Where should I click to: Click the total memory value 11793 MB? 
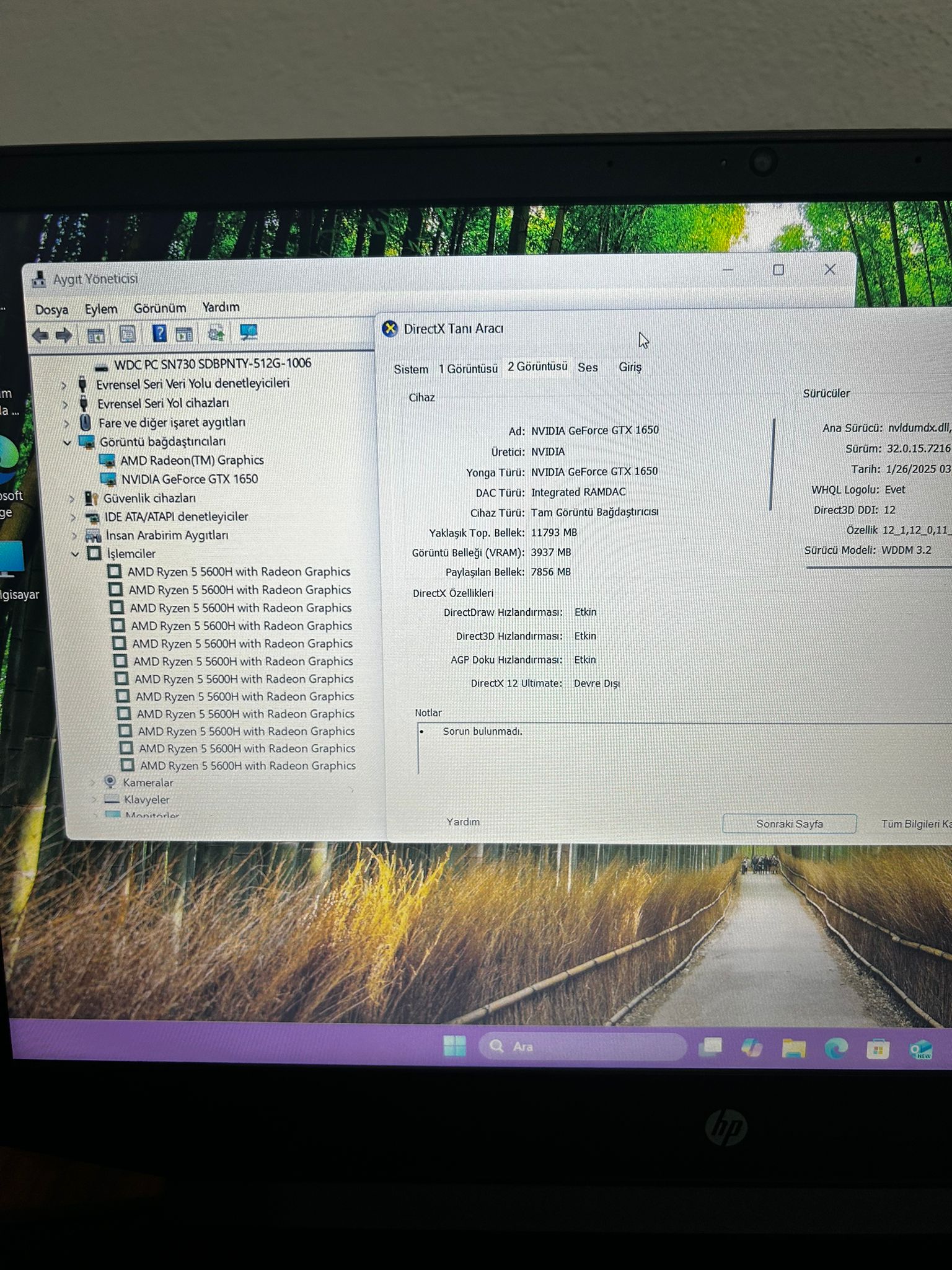click(x=554, y=533)
